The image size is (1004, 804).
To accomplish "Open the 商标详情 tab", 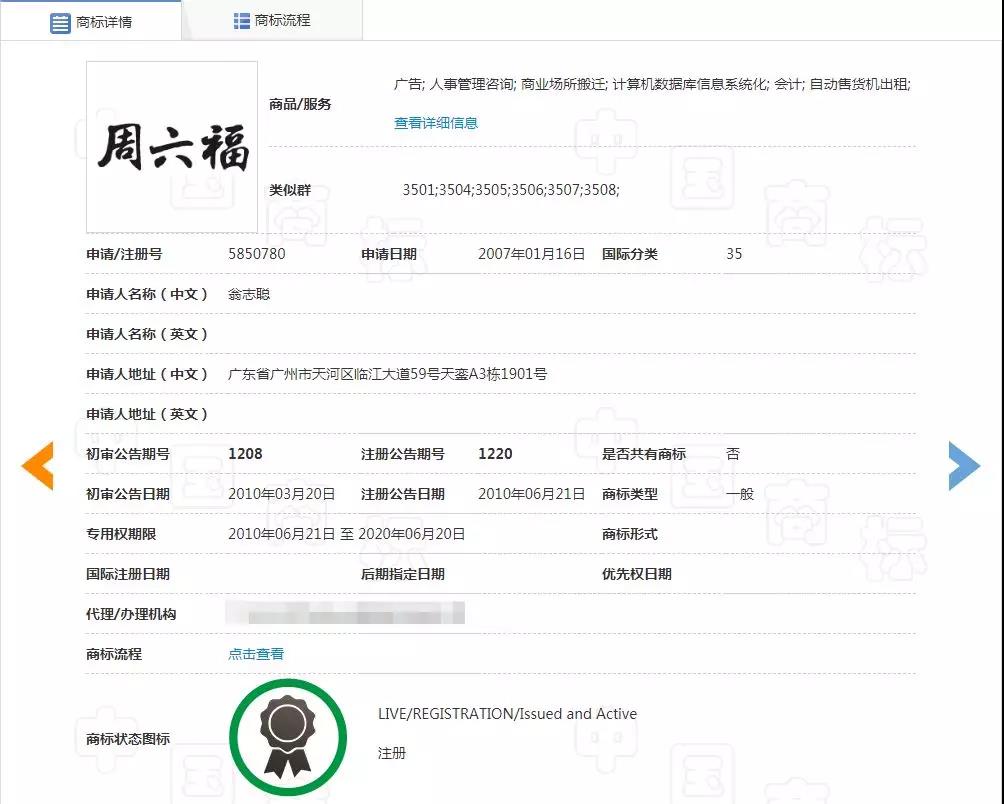I will click(x=91, y=21).
